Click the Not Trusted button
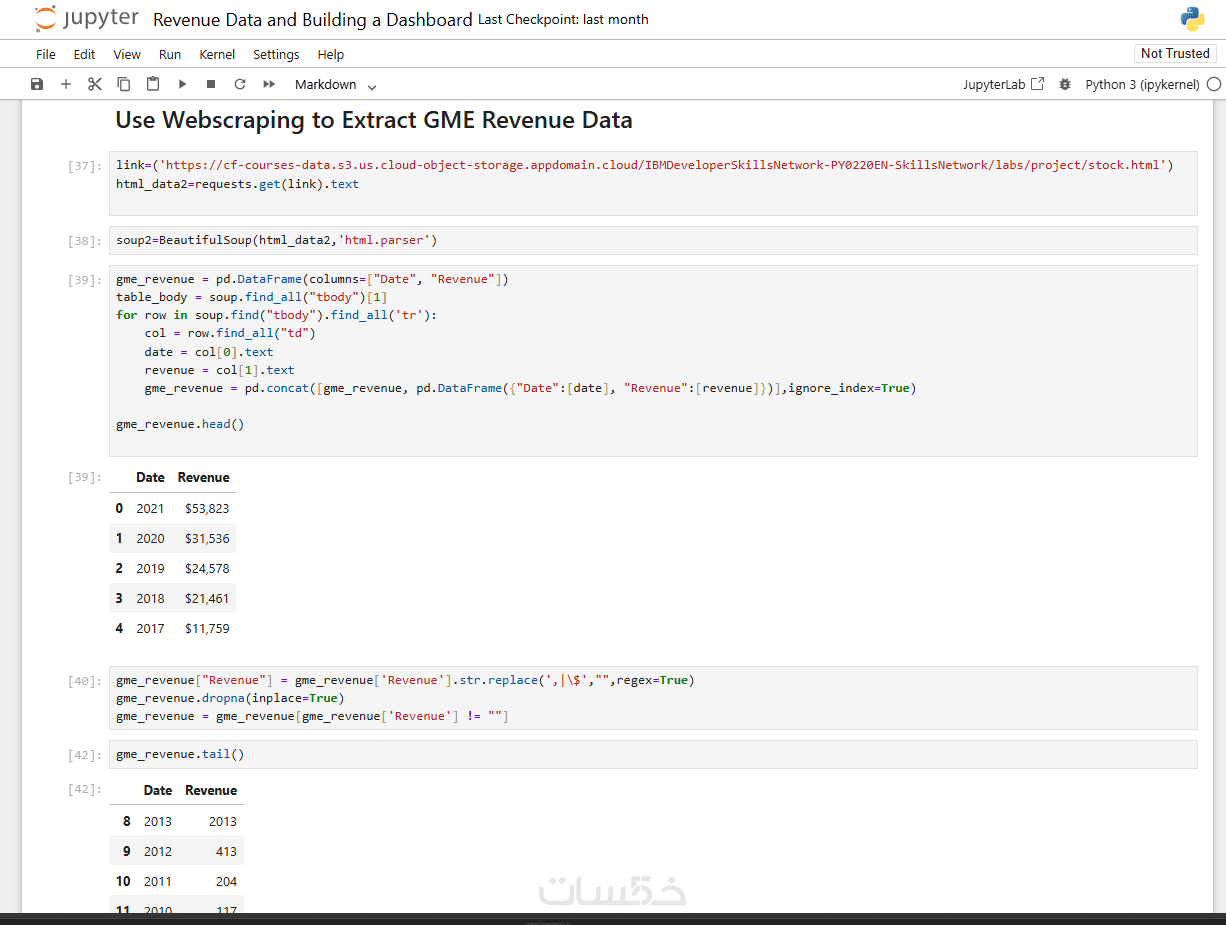Image resolution: width=1226 pixels, height=925 pixels. click(1175, 54)
